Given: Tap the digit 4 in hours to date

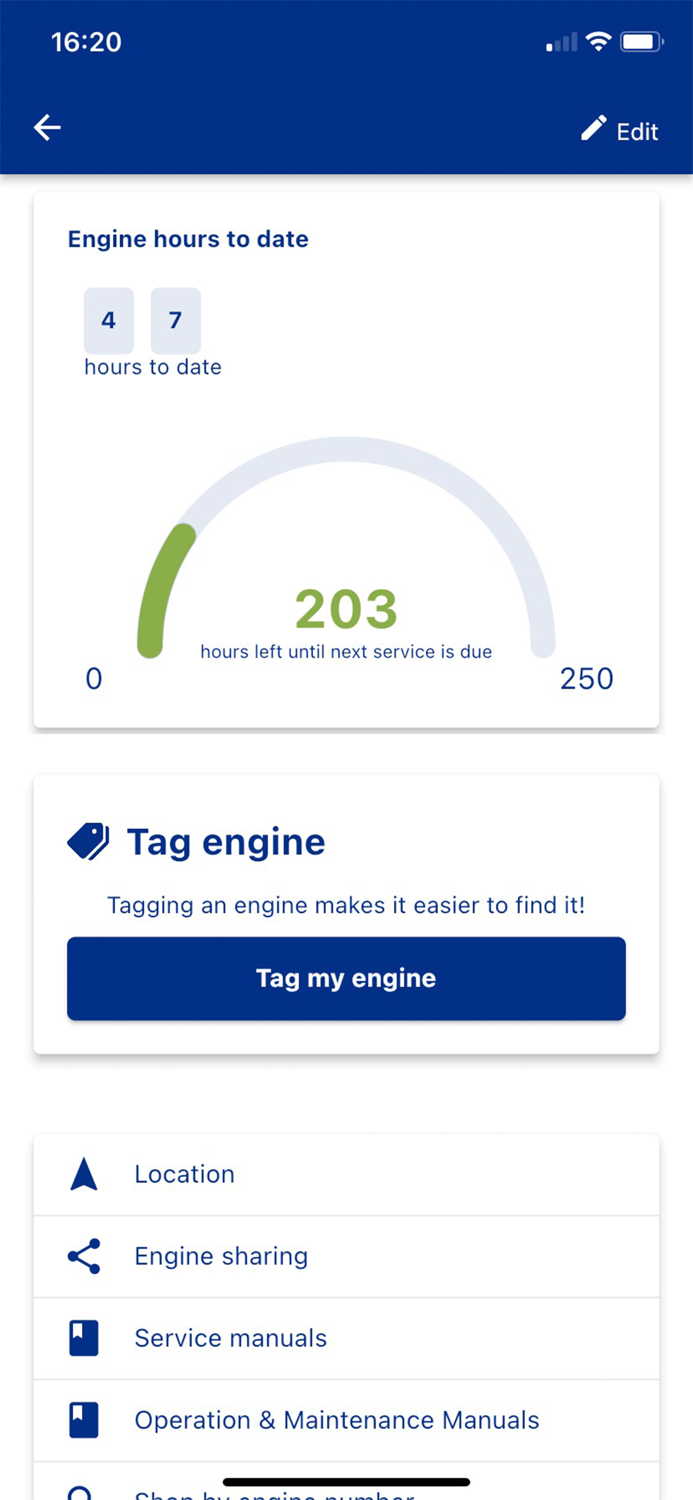Looking at the screenshot, I should [108, 320].
